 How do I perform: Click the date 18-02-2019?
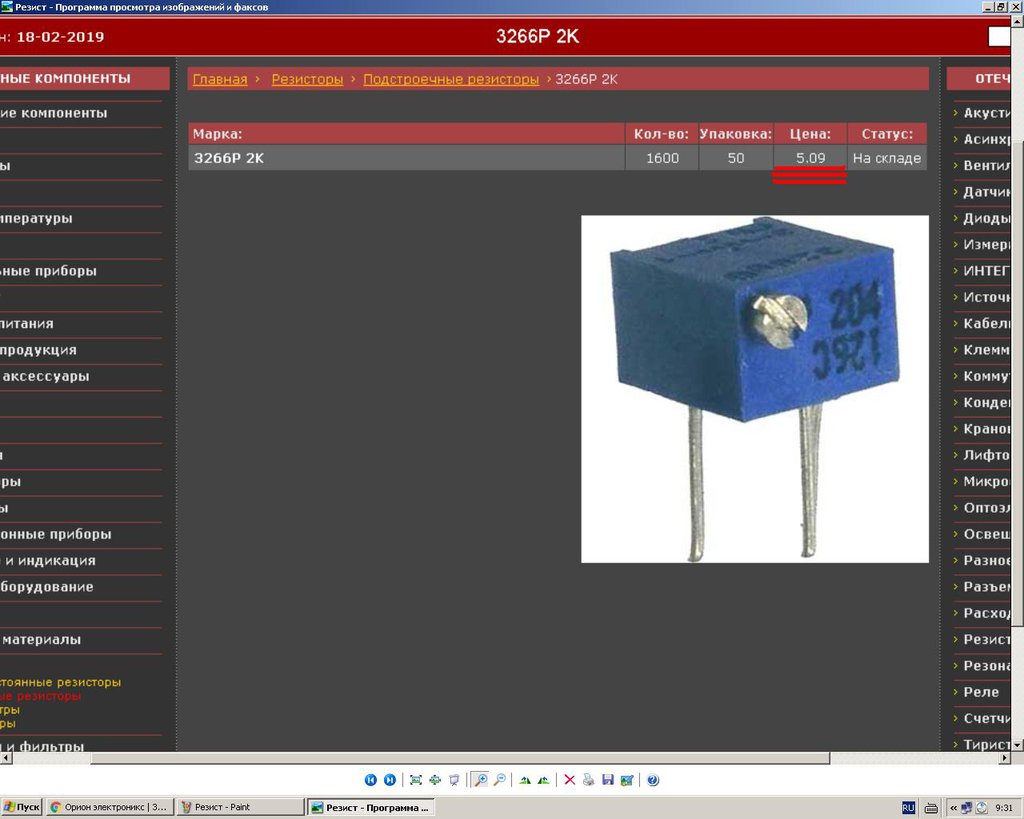click(x=60, y=37)
